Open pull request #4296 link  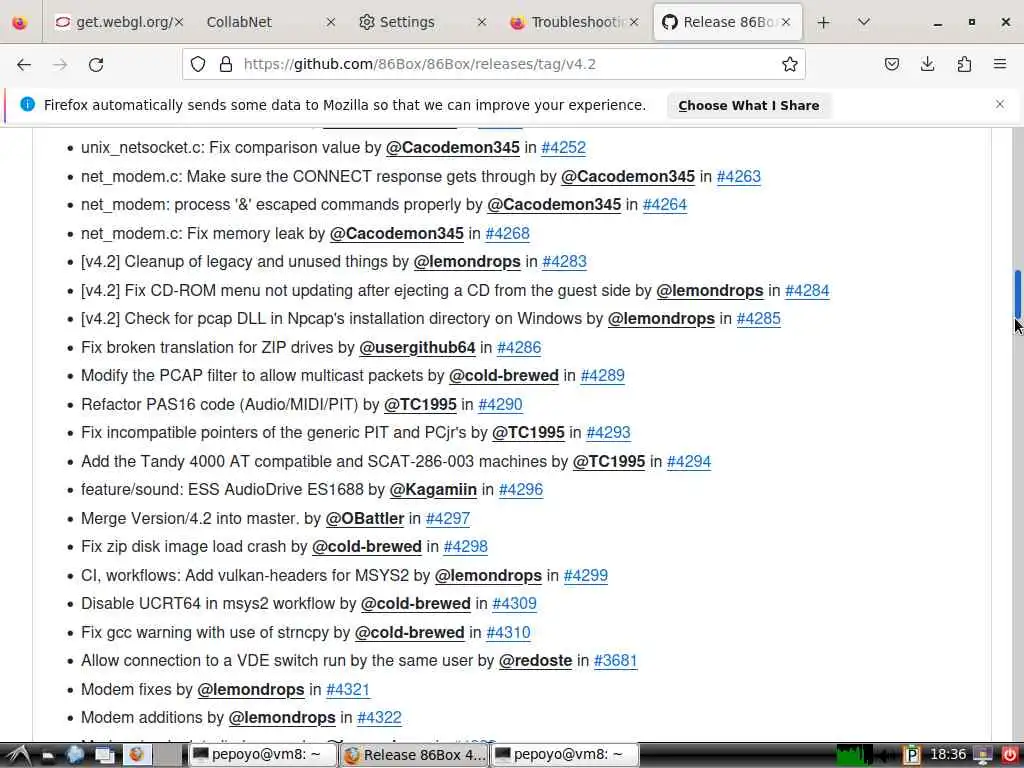pos(520,489)
